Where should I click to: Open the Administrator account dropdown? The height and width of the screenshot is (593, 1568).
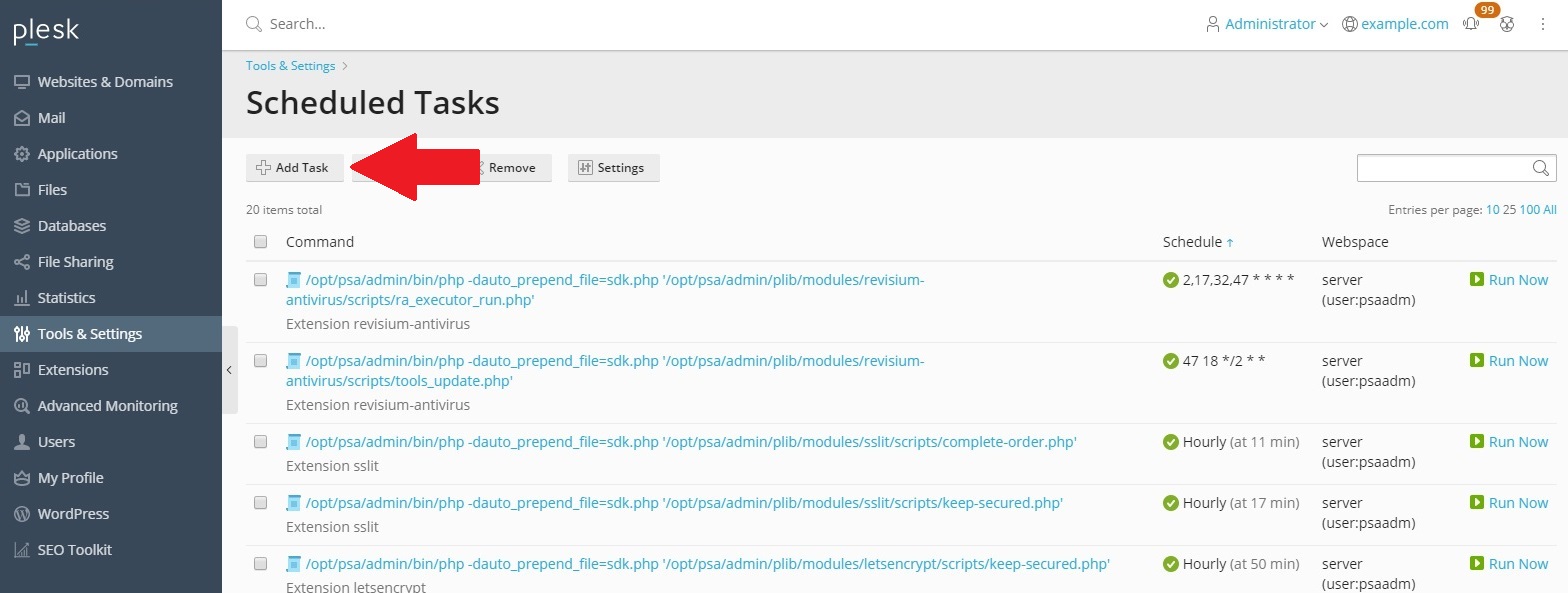(x=1267, y=24)
